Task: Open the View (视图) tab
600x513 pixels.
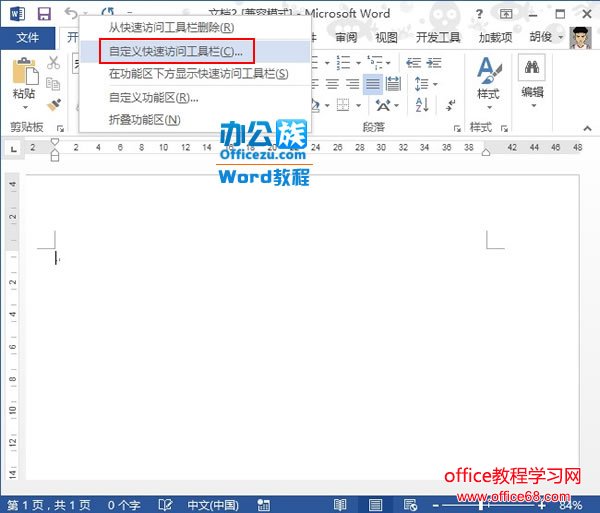Action: pos(386,37)
